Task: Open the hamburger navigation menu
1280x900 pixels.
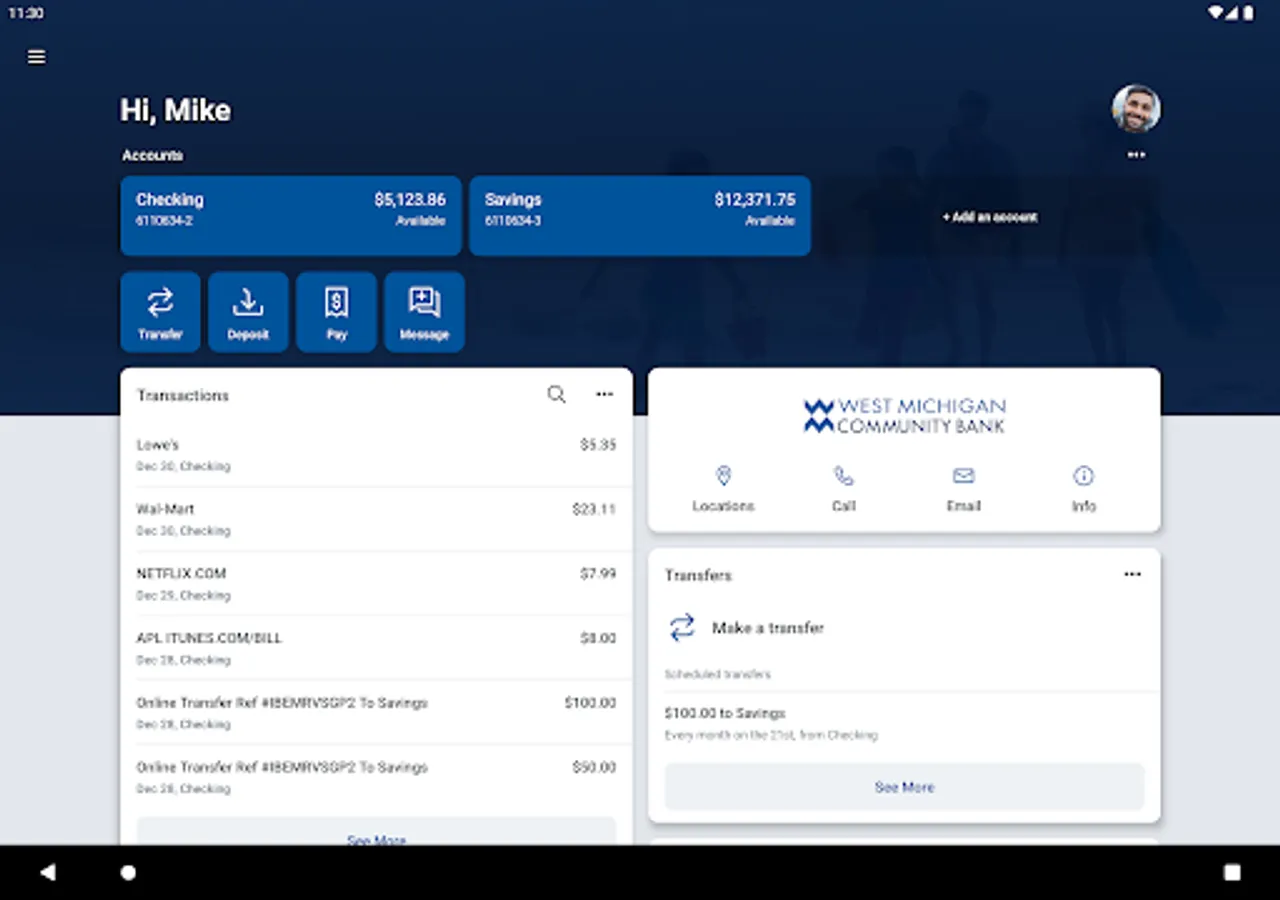Action: point(37,57)
